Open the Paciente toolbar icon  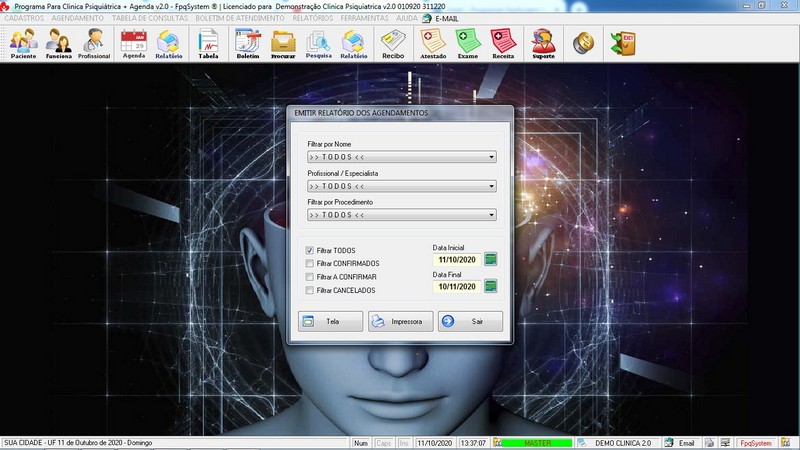23,44
